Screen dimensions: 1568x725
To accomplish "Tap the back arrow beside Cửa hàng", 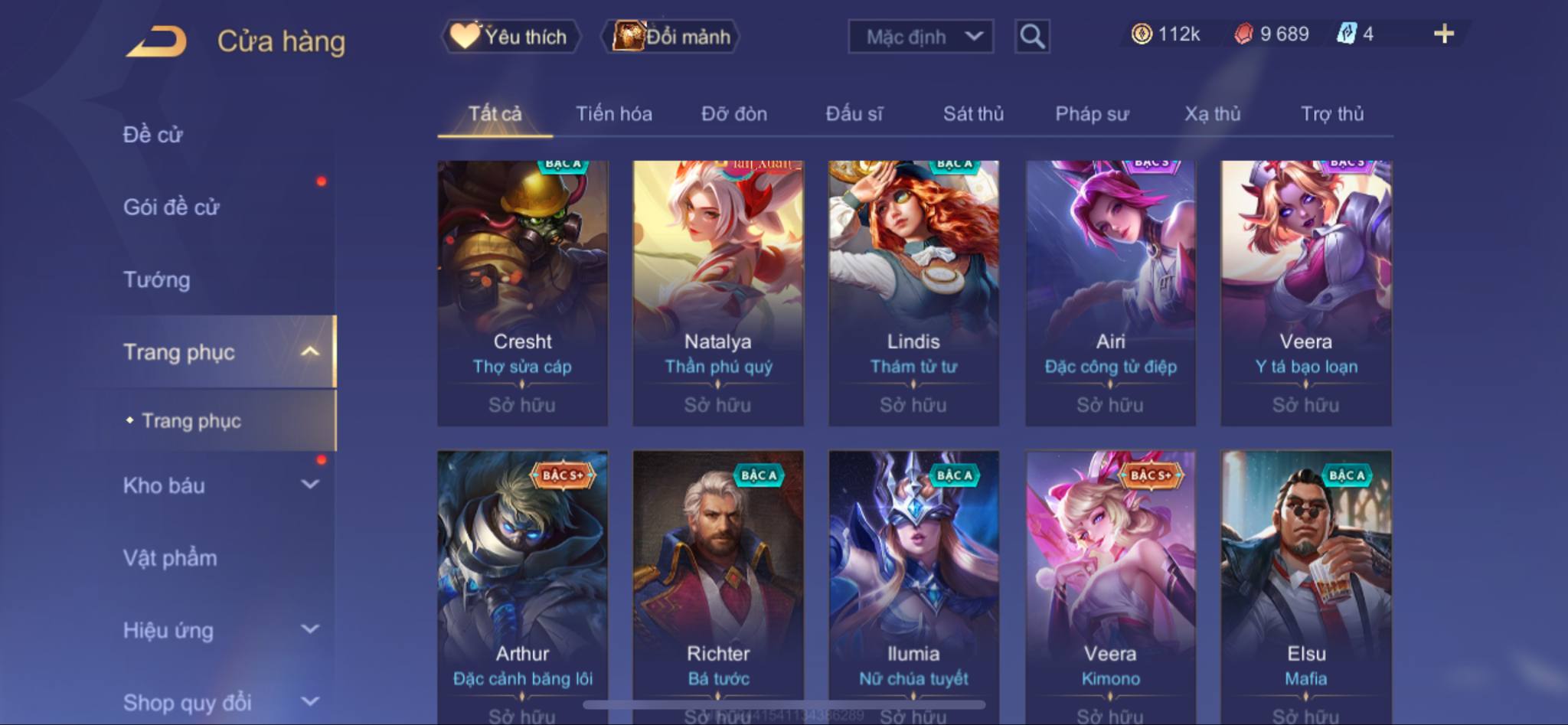I will pos(157,41).
